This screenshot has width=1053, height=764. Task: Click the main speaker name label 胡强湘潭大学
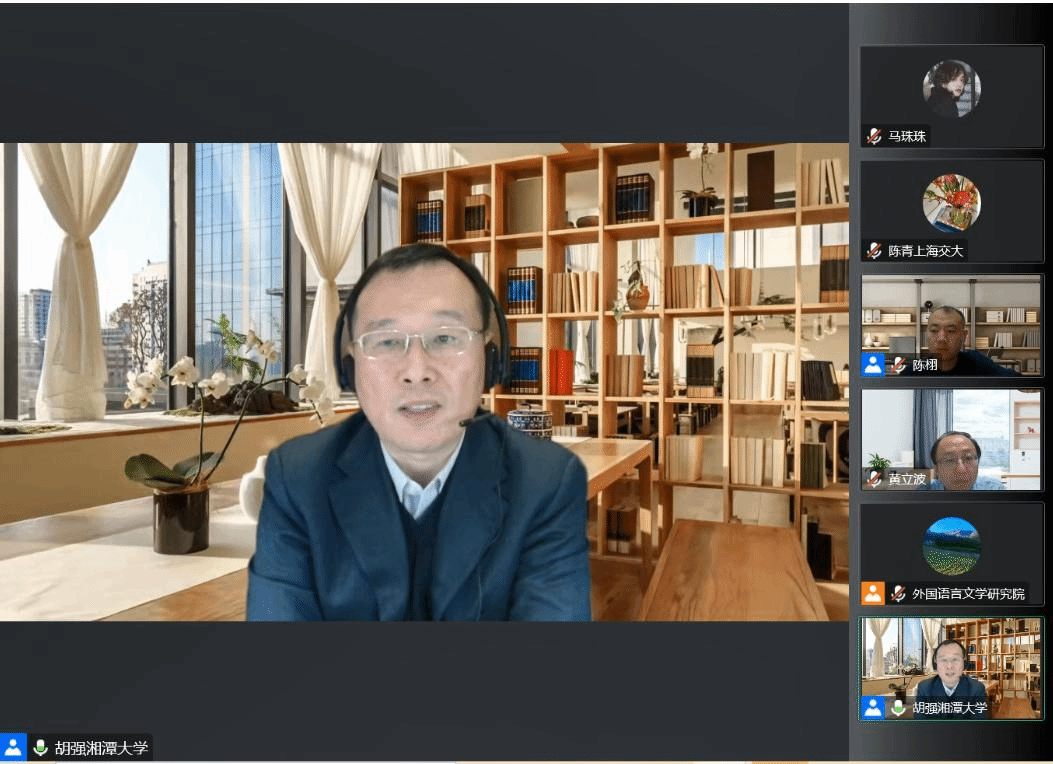101,747
